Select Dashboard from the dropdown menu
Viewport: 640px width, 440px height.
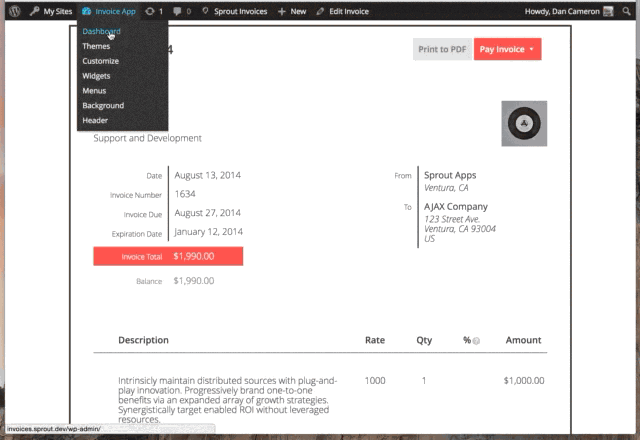click(x=101, y=32)
